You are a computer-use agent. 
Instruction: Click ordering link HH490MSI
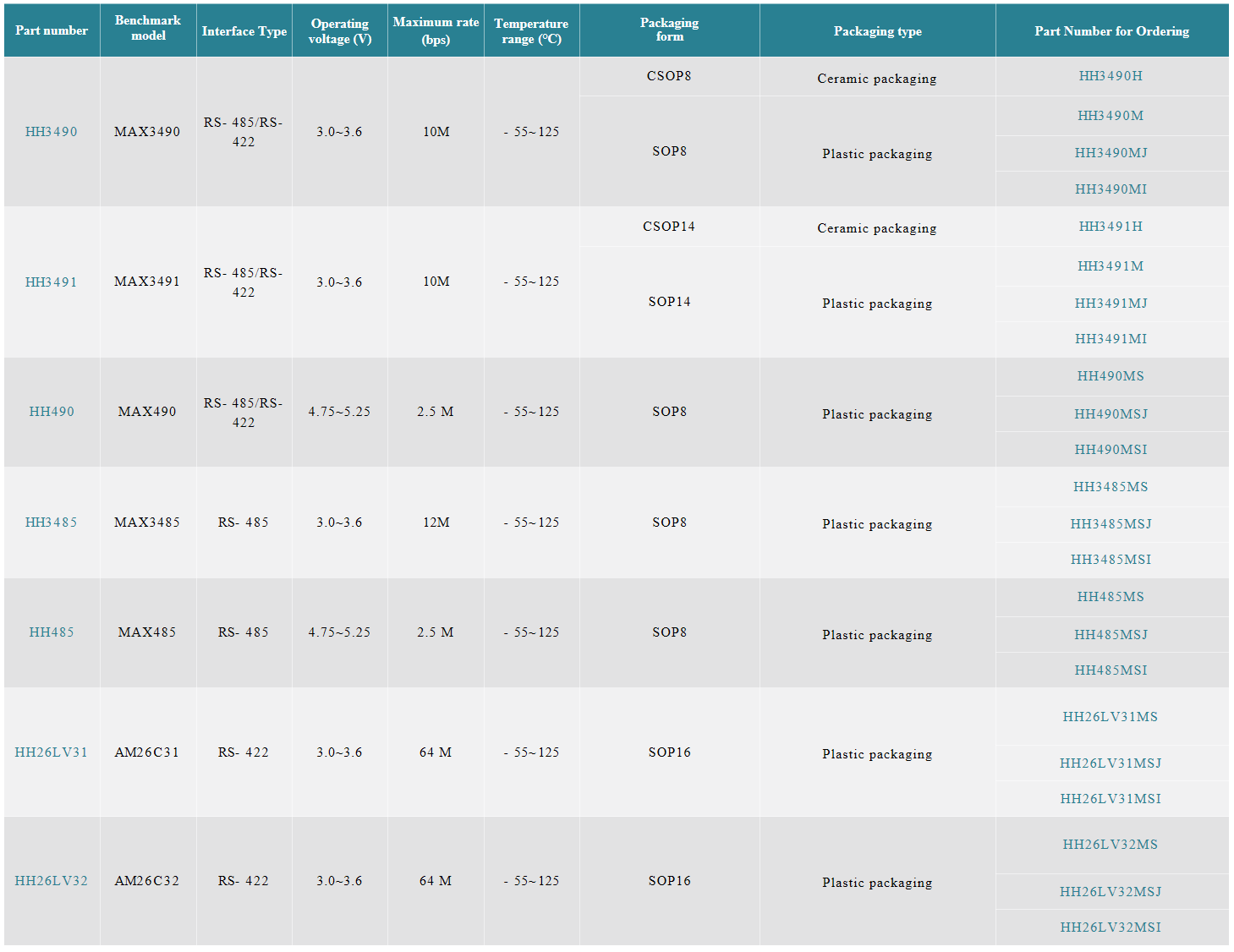[x=1111, y=450]
